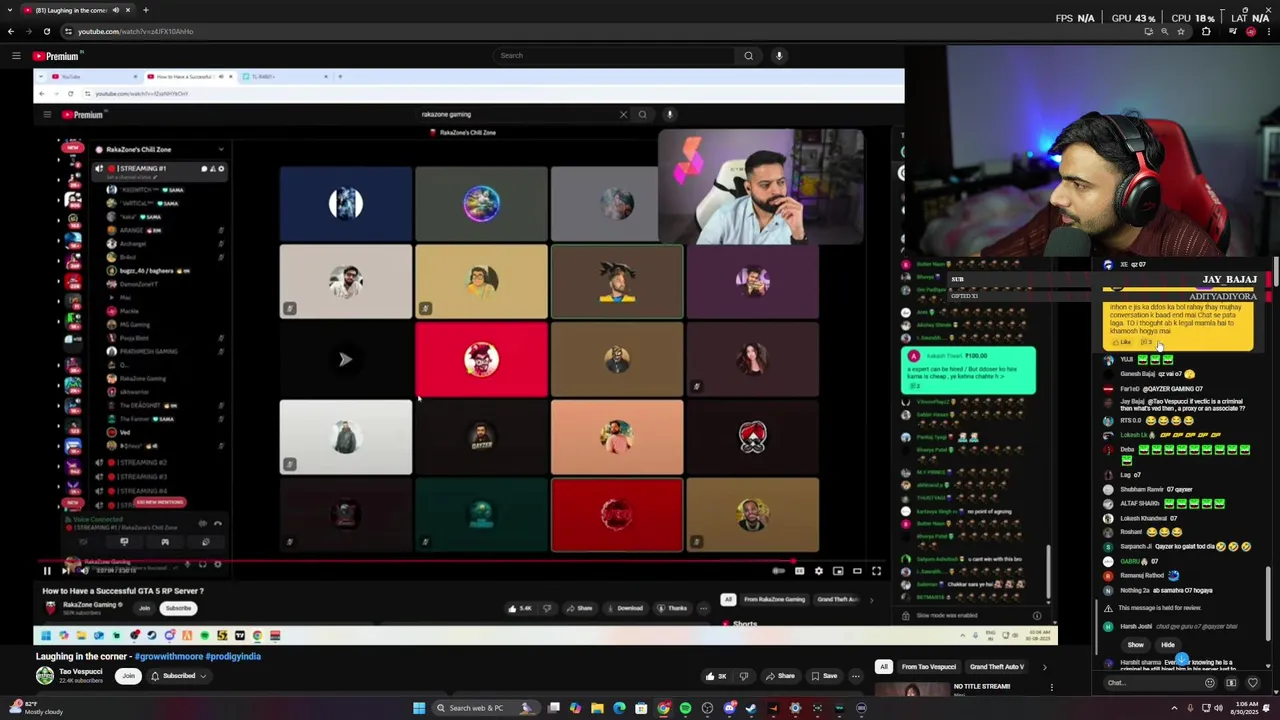The height and width of the screenshot is (720, 1280).
Task: Open a new browser tab
Action: click(x=145, y=10)
